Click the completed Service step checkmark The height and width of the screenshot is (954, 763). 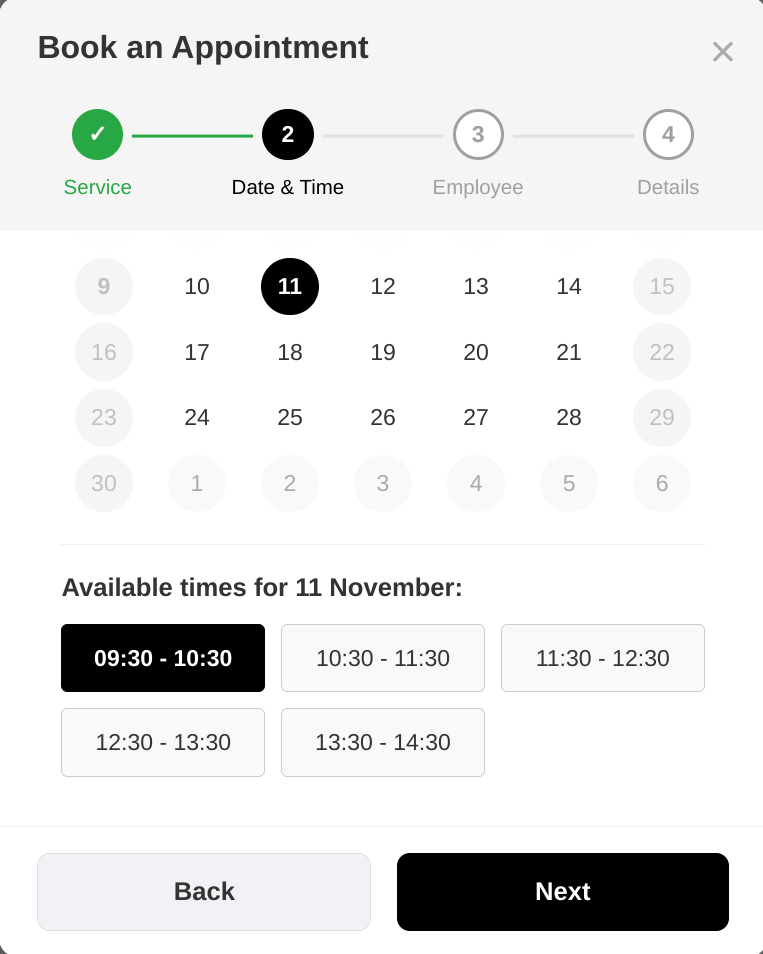(x=98, y=135)
